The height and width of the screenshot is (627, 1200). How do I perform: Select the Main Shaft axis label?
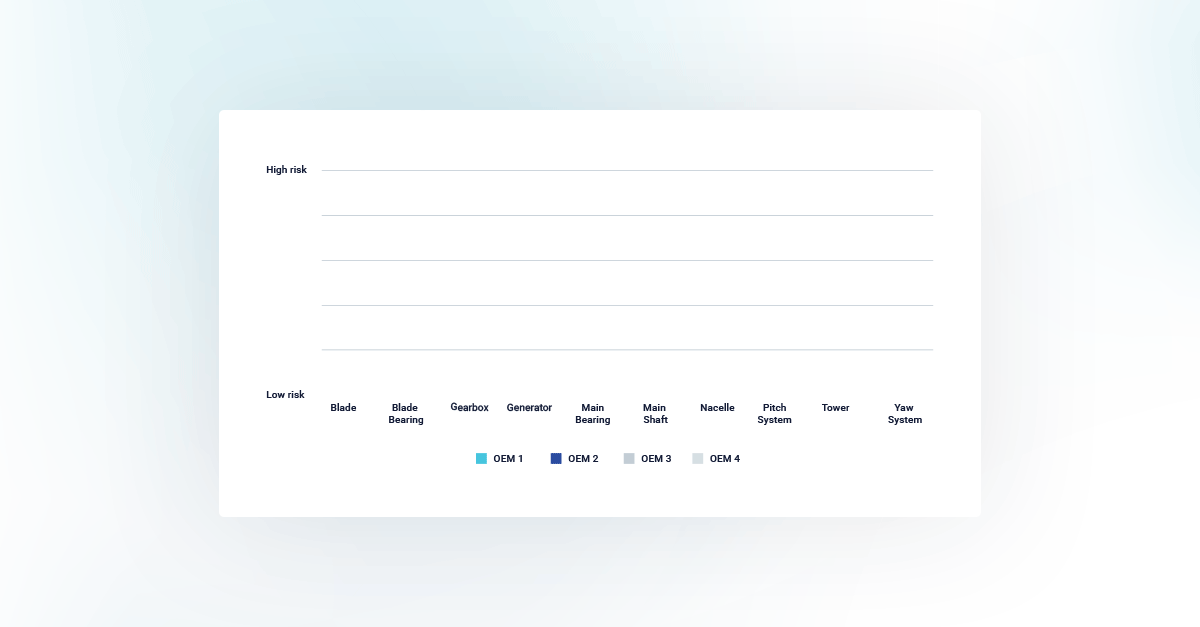click(x=655, y=414)
